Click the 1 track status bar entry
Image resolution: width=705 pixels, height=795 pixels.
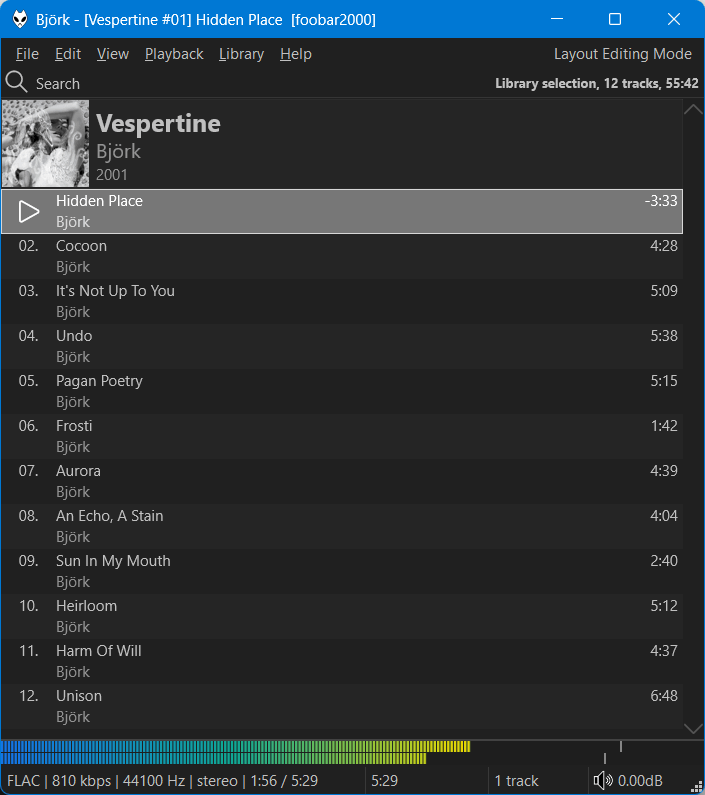(516, 781)
